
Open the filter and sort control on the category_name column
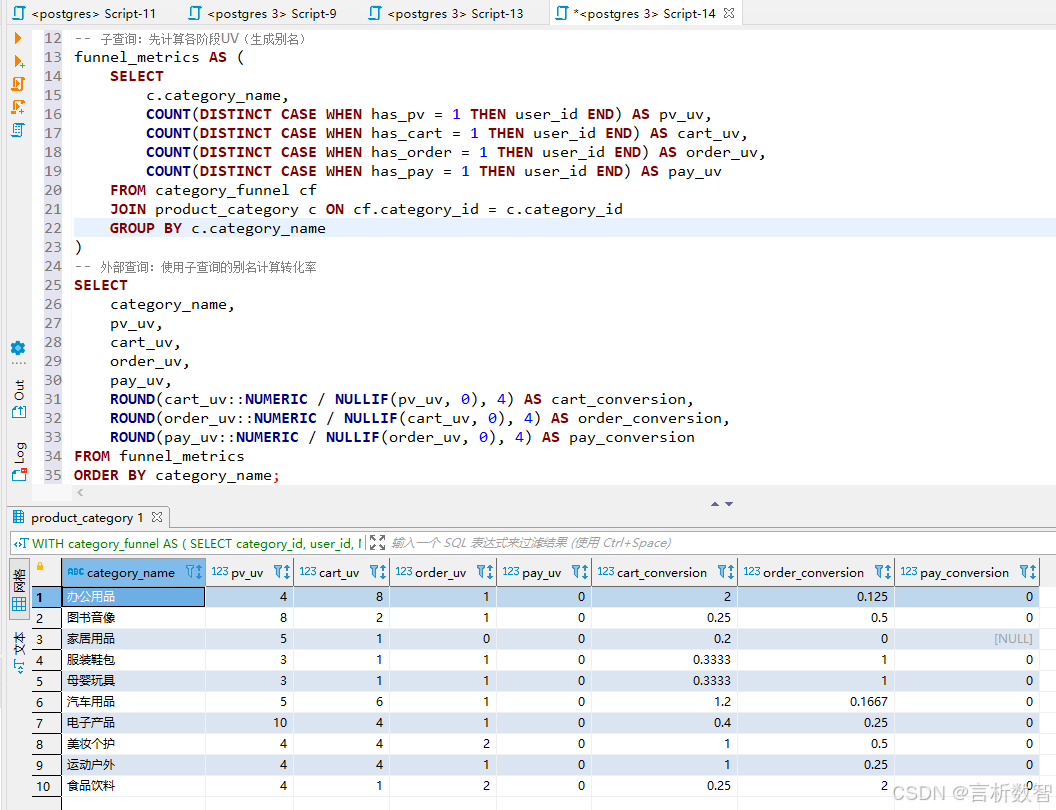(x=193, y=572)
